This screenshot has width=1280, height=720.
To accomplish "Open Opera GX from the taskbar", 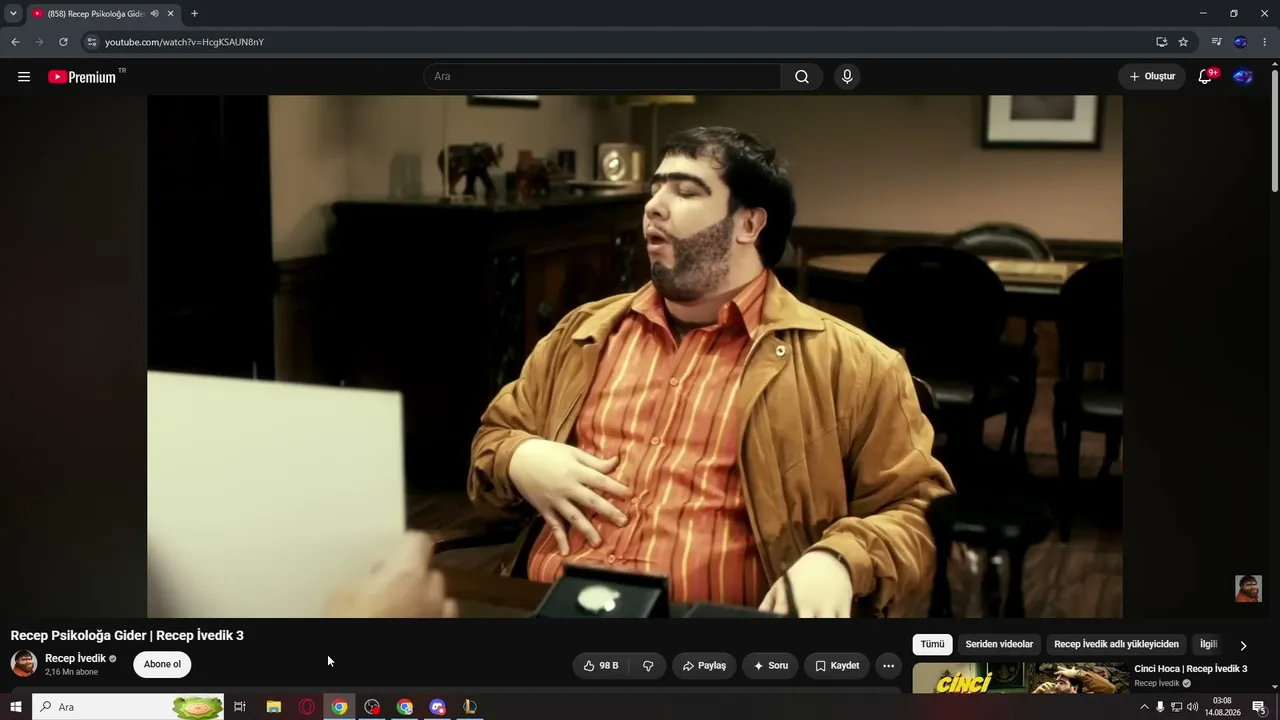I will (x=306, y=707).
